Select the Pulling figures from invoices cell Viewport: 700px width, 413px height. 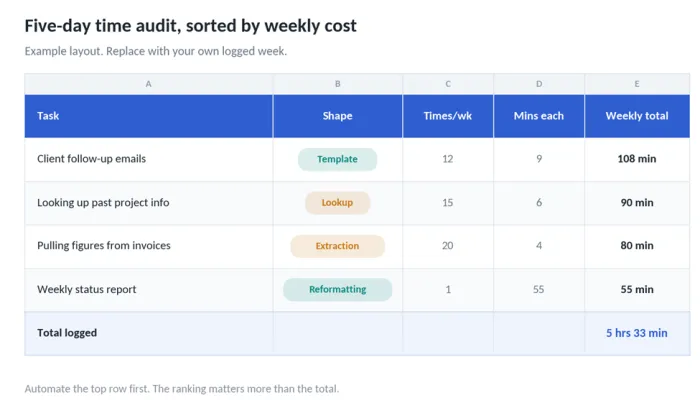click(149, 246)
